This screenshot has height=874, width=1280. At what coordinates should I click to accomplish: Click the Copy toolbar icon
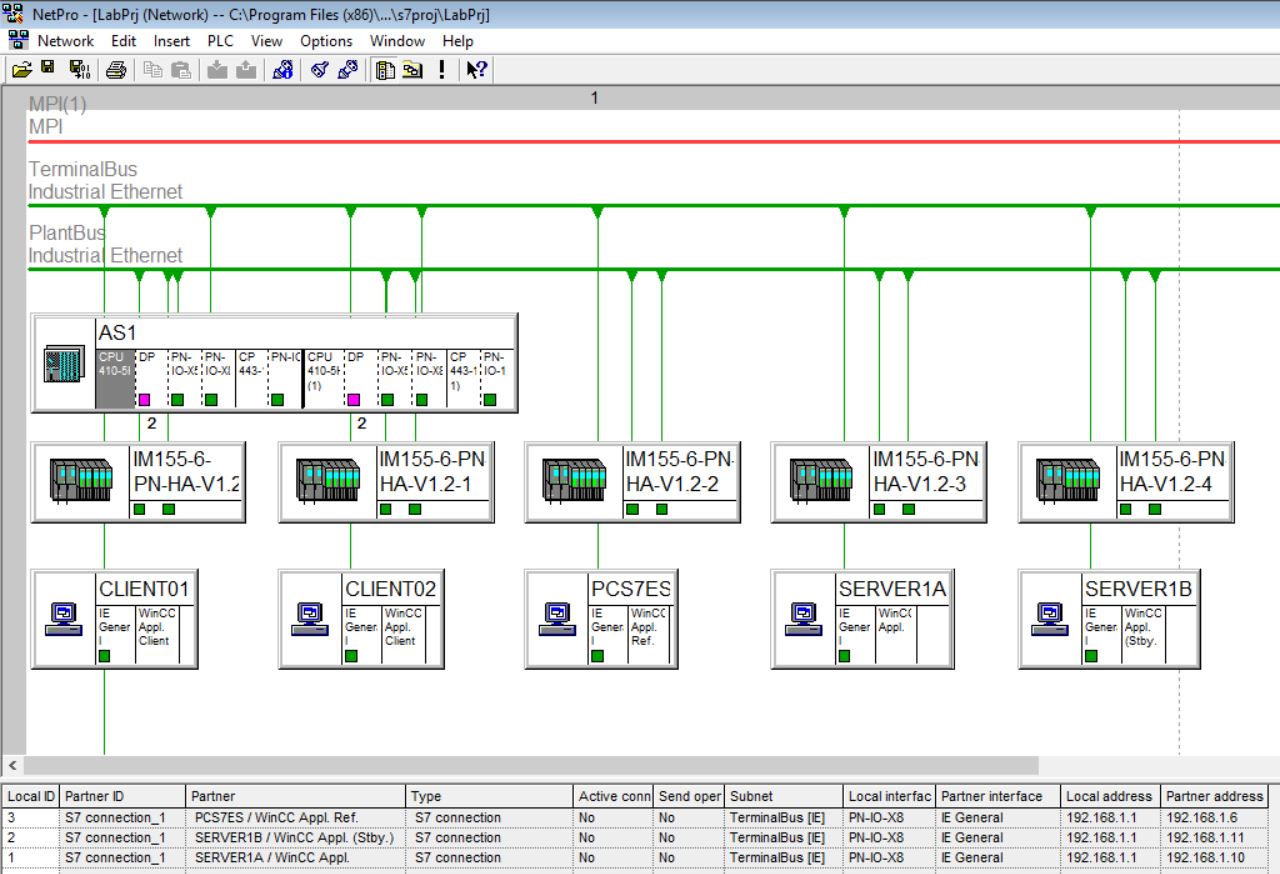pos(153,70)
